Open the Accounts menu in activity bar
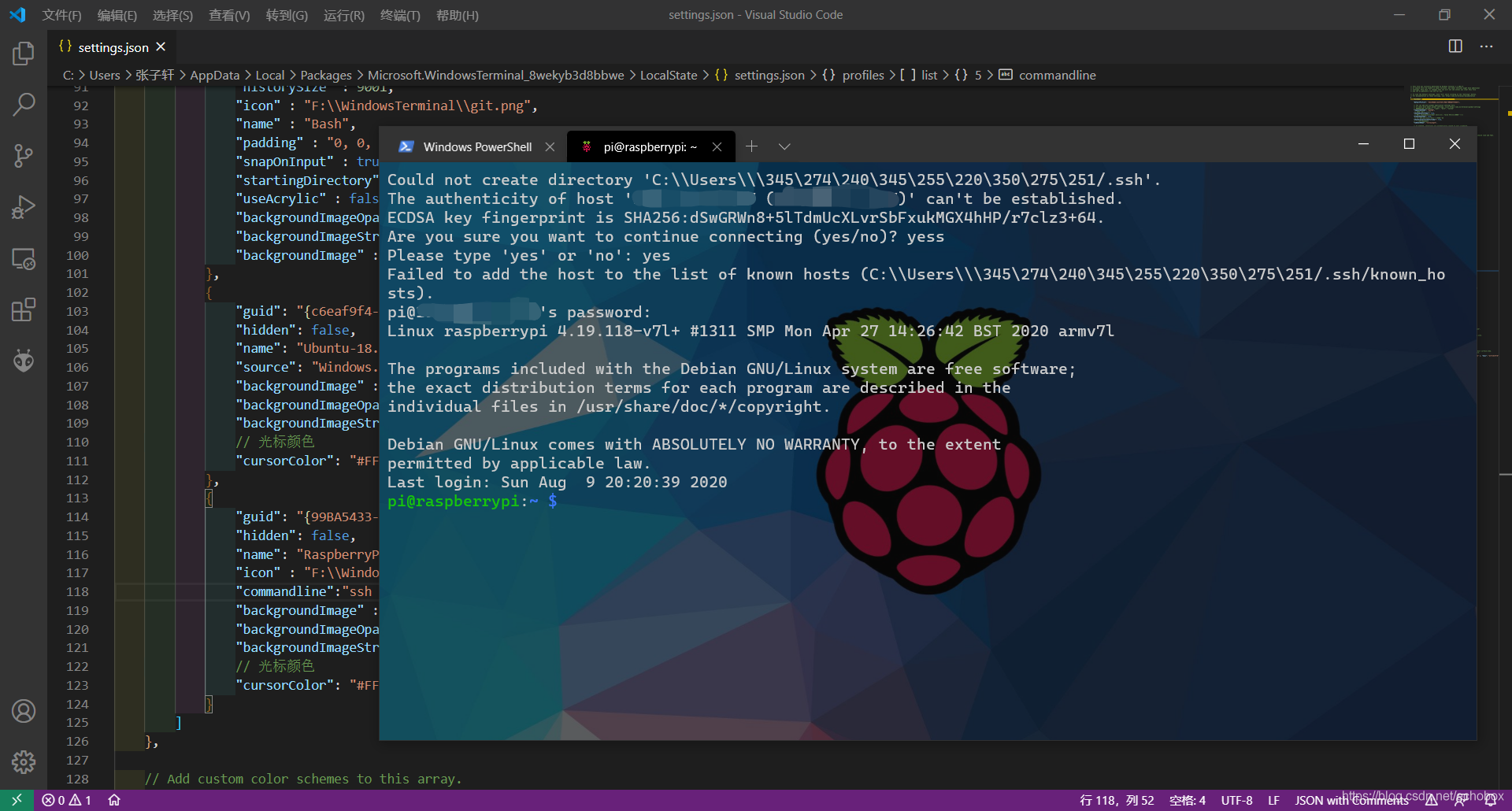The width and height of the screenshot is (1512, 811). coord(24,711)
